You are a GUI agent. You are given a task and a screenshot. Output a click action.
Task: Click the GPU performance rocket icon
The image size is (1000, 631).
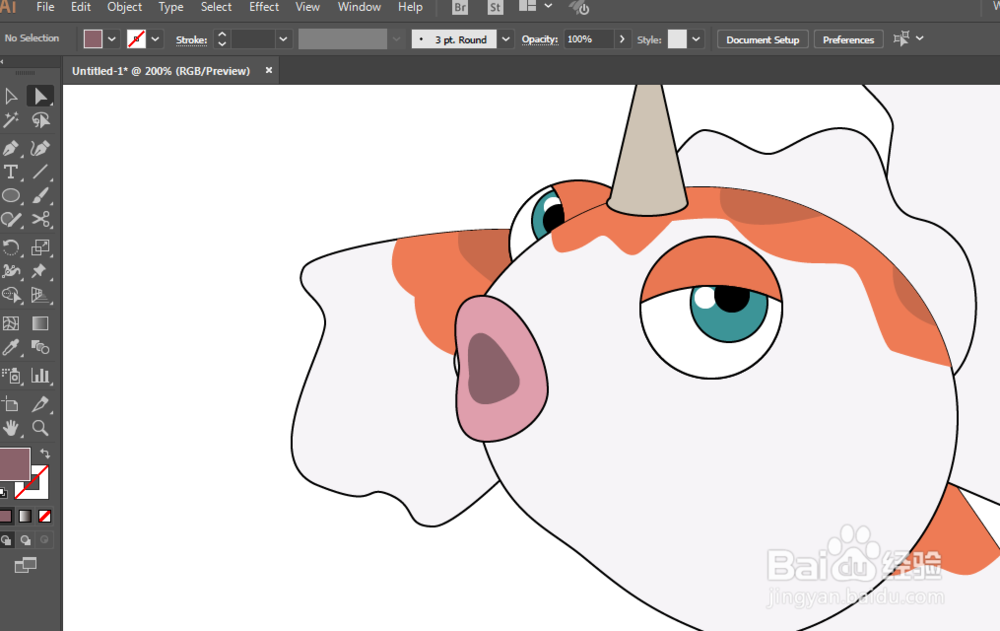579,8
